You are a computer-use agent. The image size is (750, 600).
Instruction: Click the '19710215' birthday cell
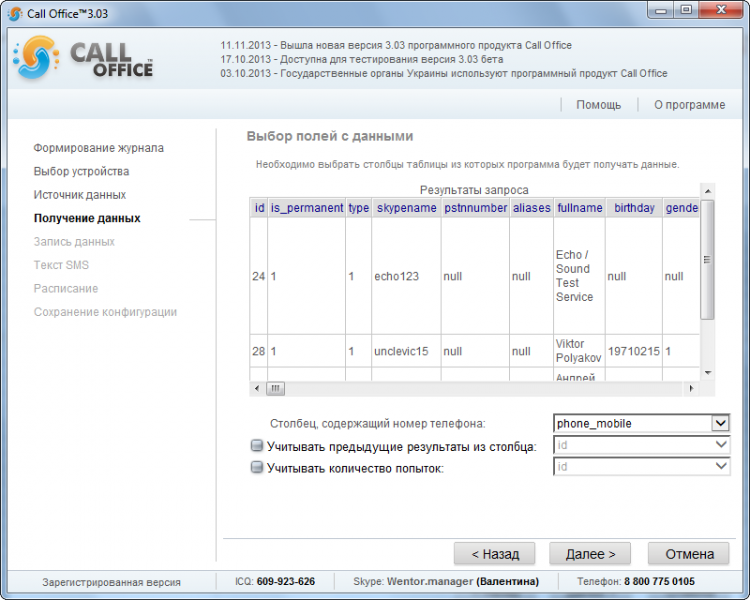pos(634,351)
